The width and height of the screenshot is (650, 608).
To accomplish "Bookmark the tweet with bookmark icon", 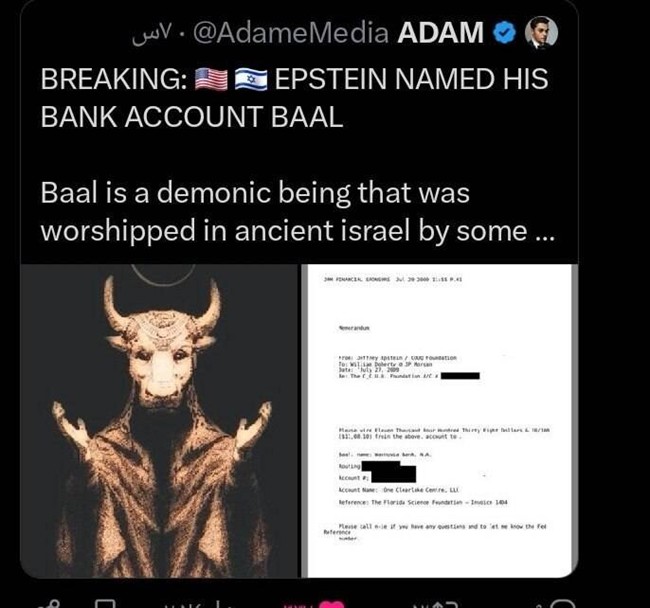I will point(105,603).
